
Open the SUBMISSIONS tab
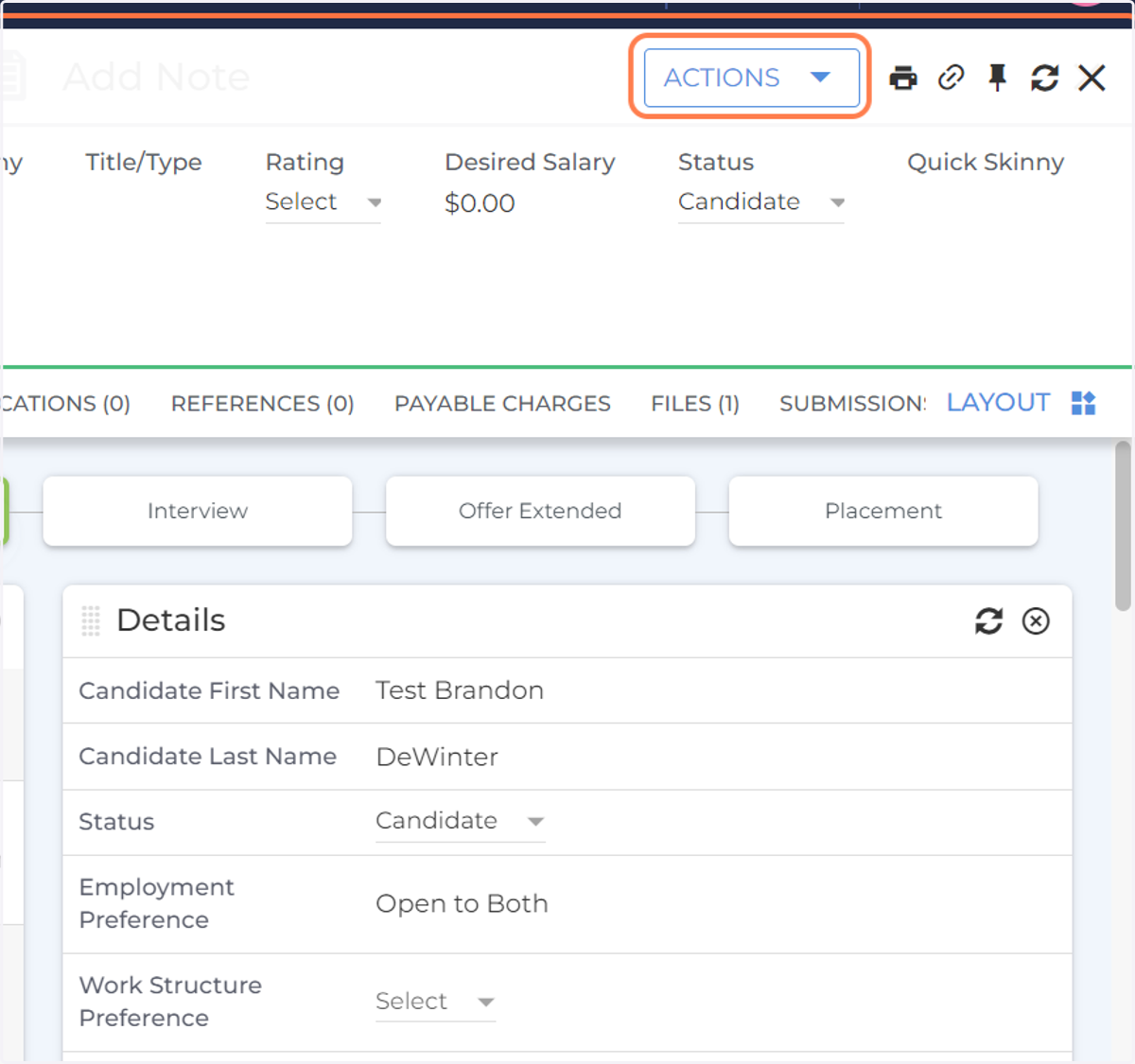tap(852, 404)
